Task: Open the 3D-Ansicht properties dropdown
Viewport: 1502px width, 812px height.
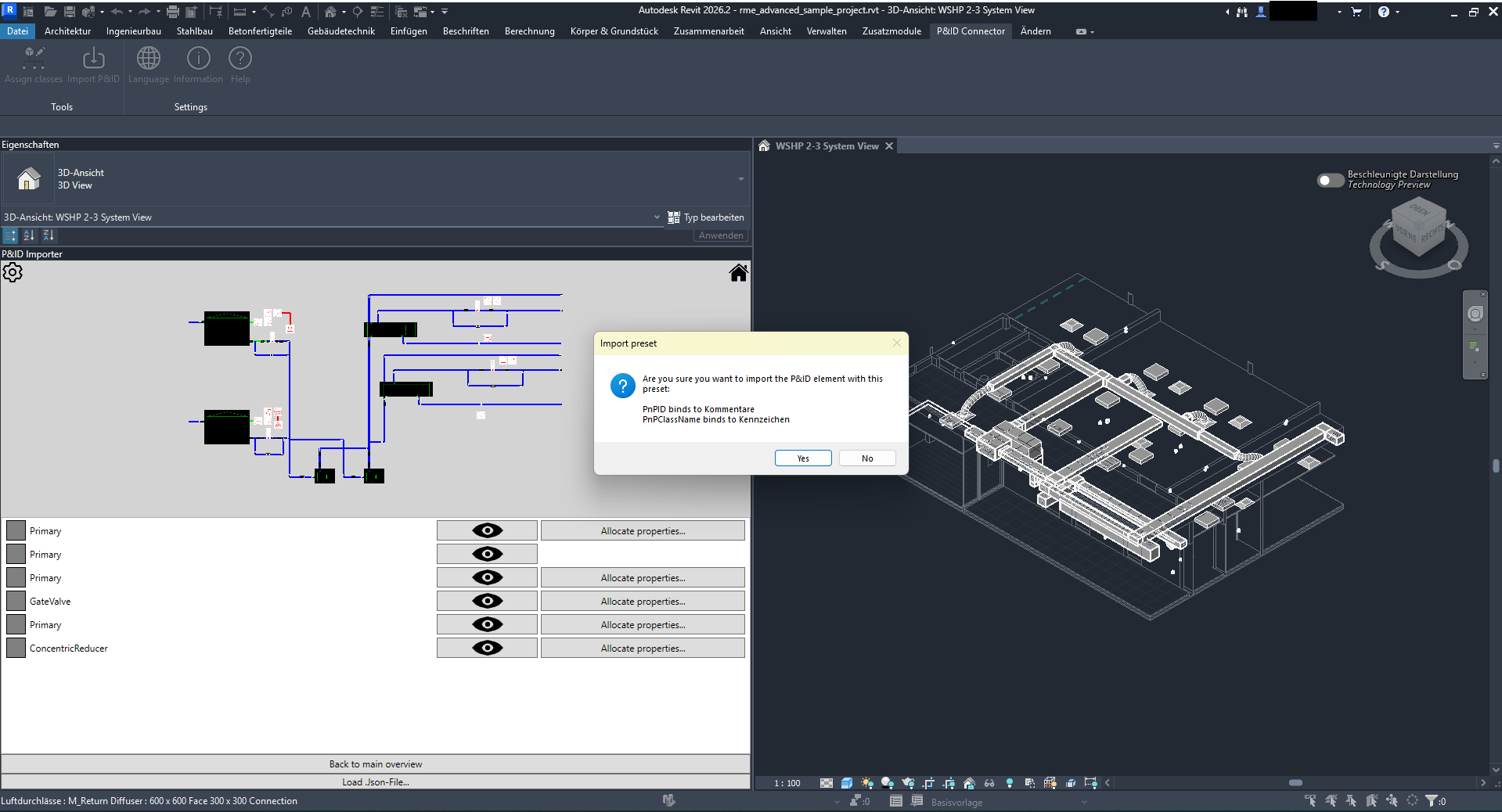Action: tap(740, 179)
